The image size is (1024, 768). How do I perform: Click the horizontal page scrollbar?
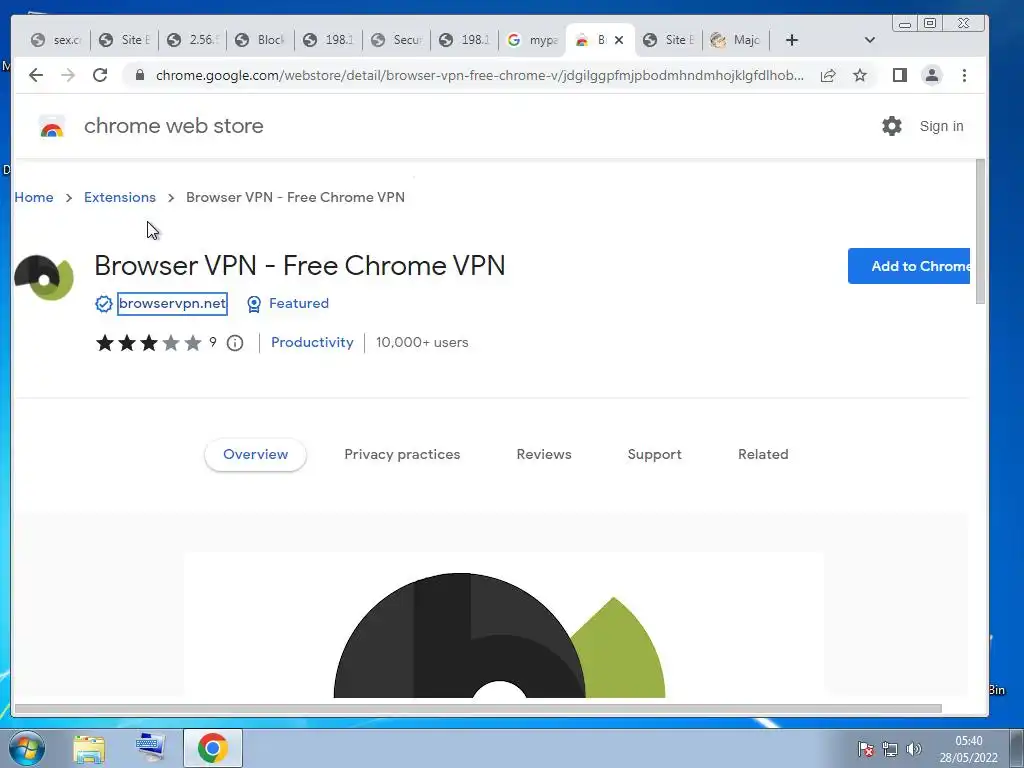[478, 709]
